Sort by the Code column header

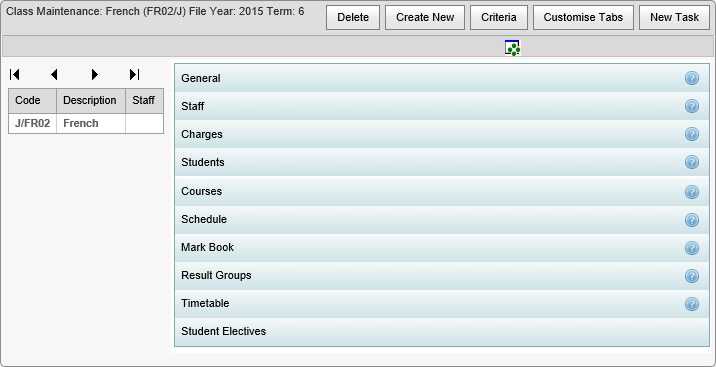click(32, 100)
